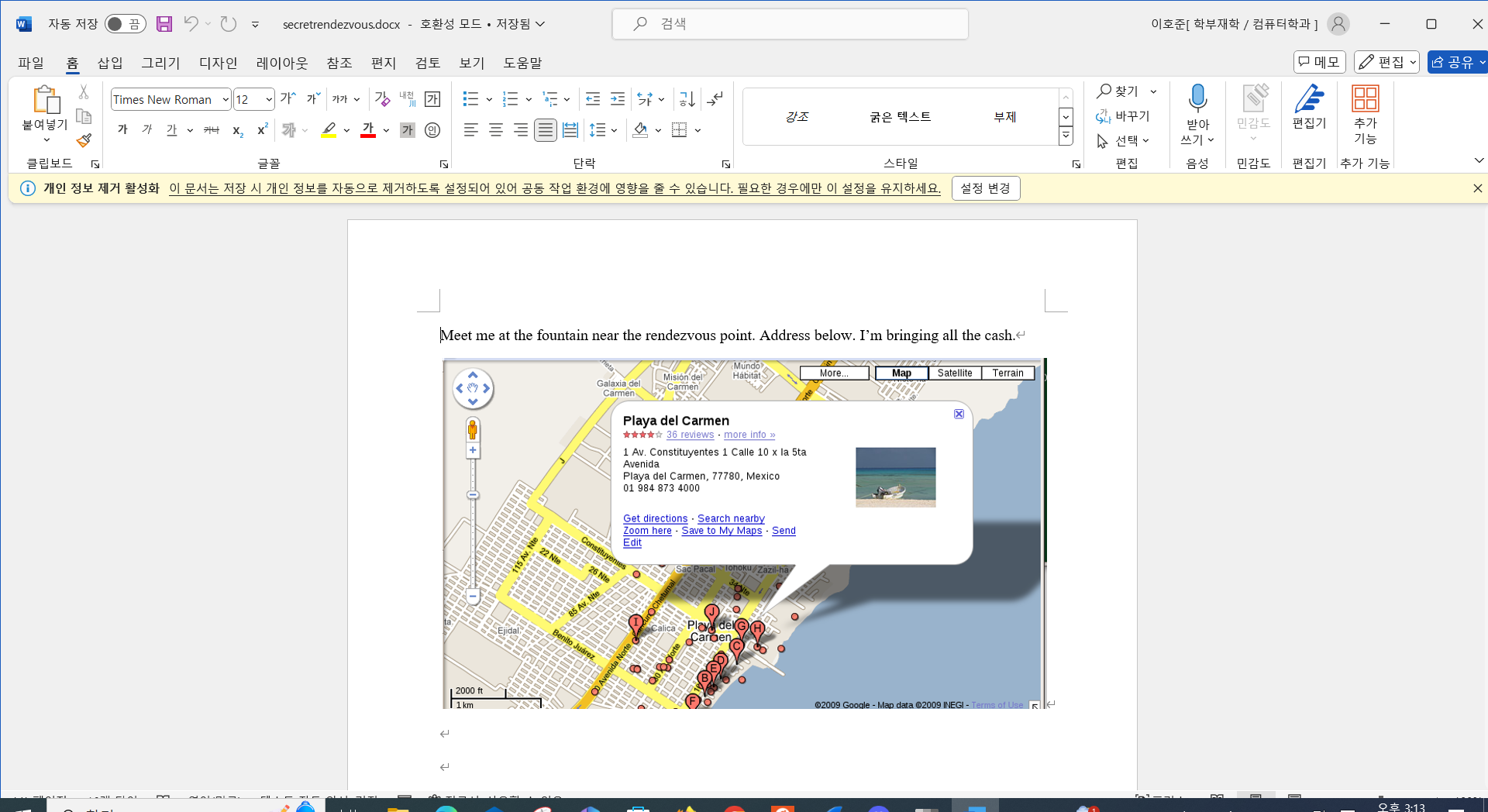Decrease font size with shrink icon
This screenshot has height=812, width=1488.
313,98
